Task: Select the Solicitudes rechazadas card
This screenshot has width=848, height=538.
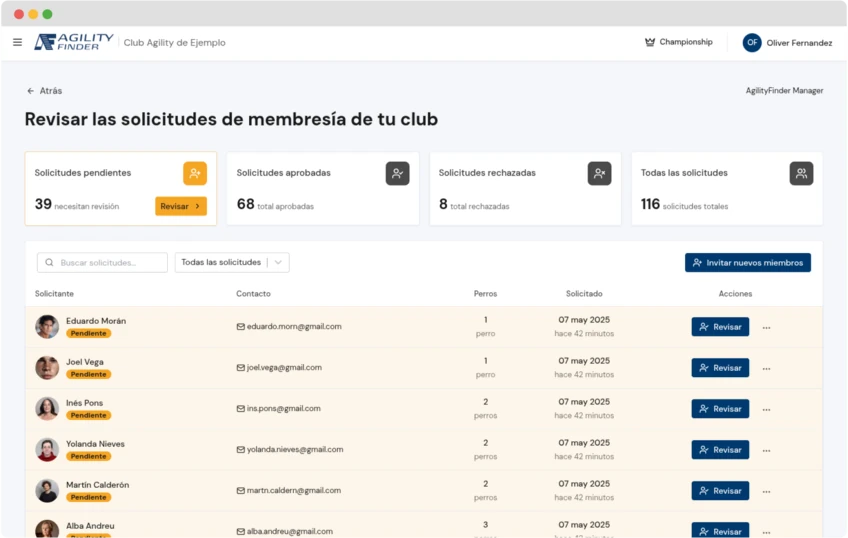Action: click(524, 188)
